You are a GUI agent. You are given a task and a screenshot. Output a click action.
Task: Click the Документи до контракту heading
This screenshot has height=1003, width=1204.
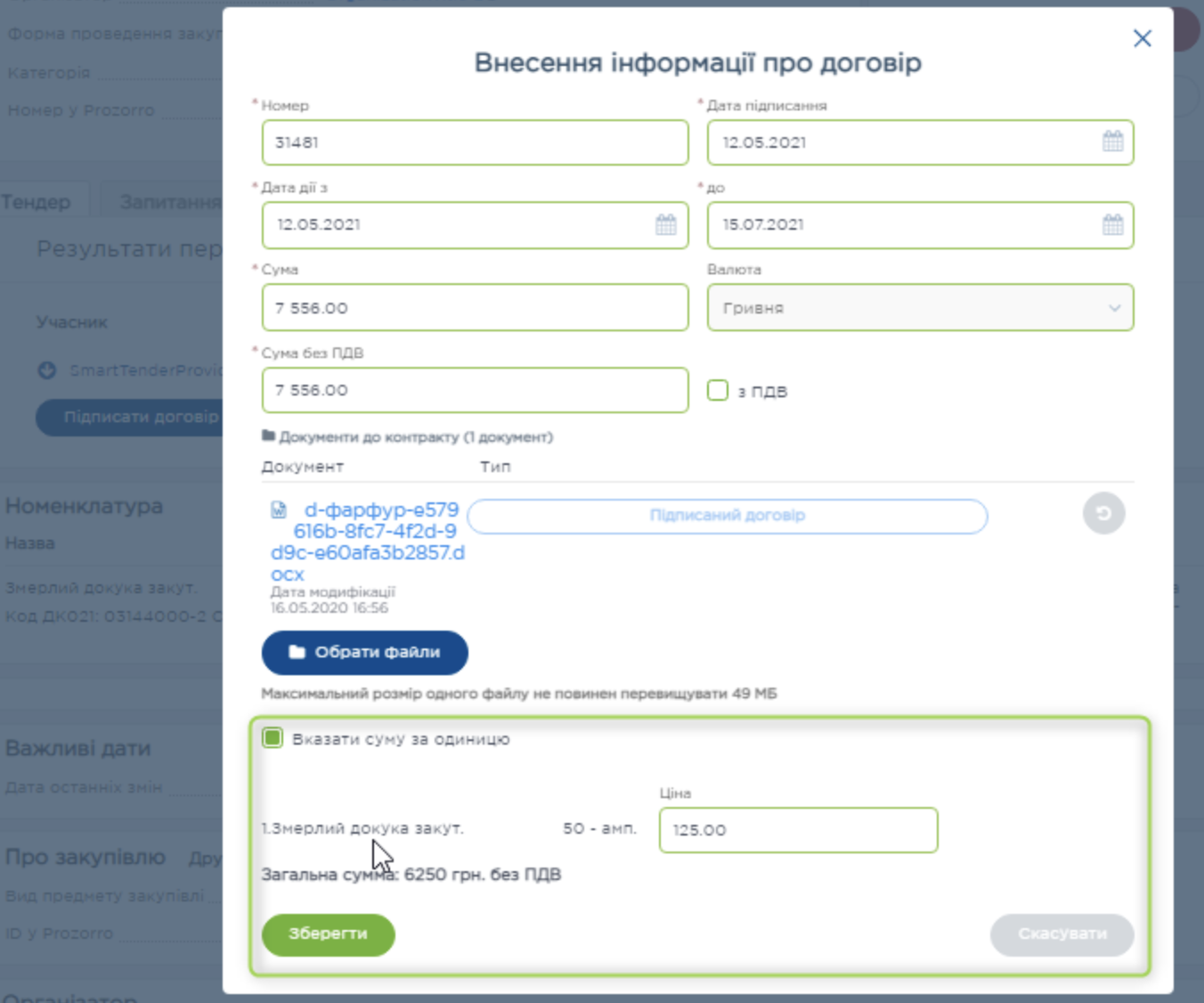(416, 437)
